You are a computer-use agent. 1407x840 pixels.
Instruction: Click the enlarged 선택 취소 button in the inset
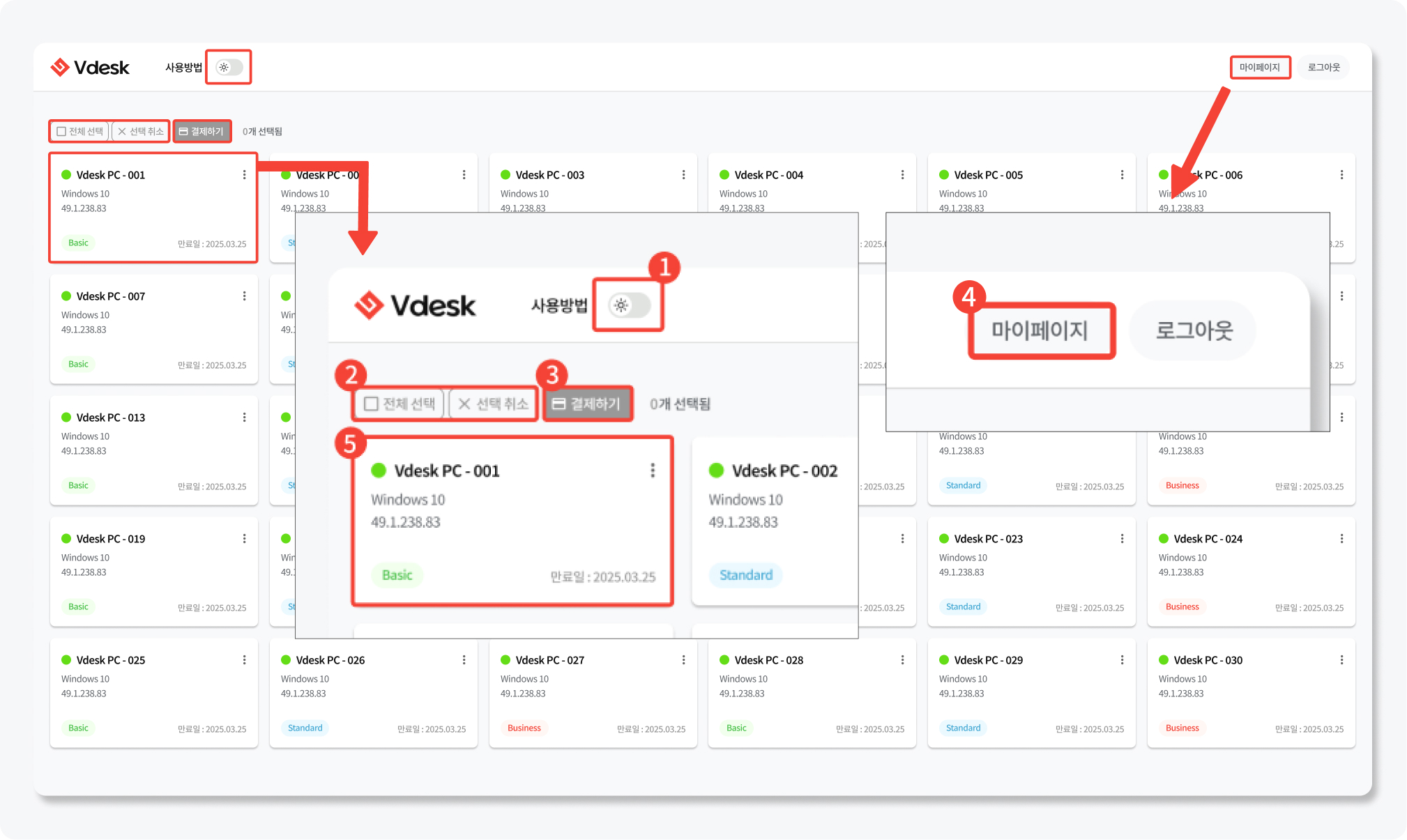(x=493, y=404)
